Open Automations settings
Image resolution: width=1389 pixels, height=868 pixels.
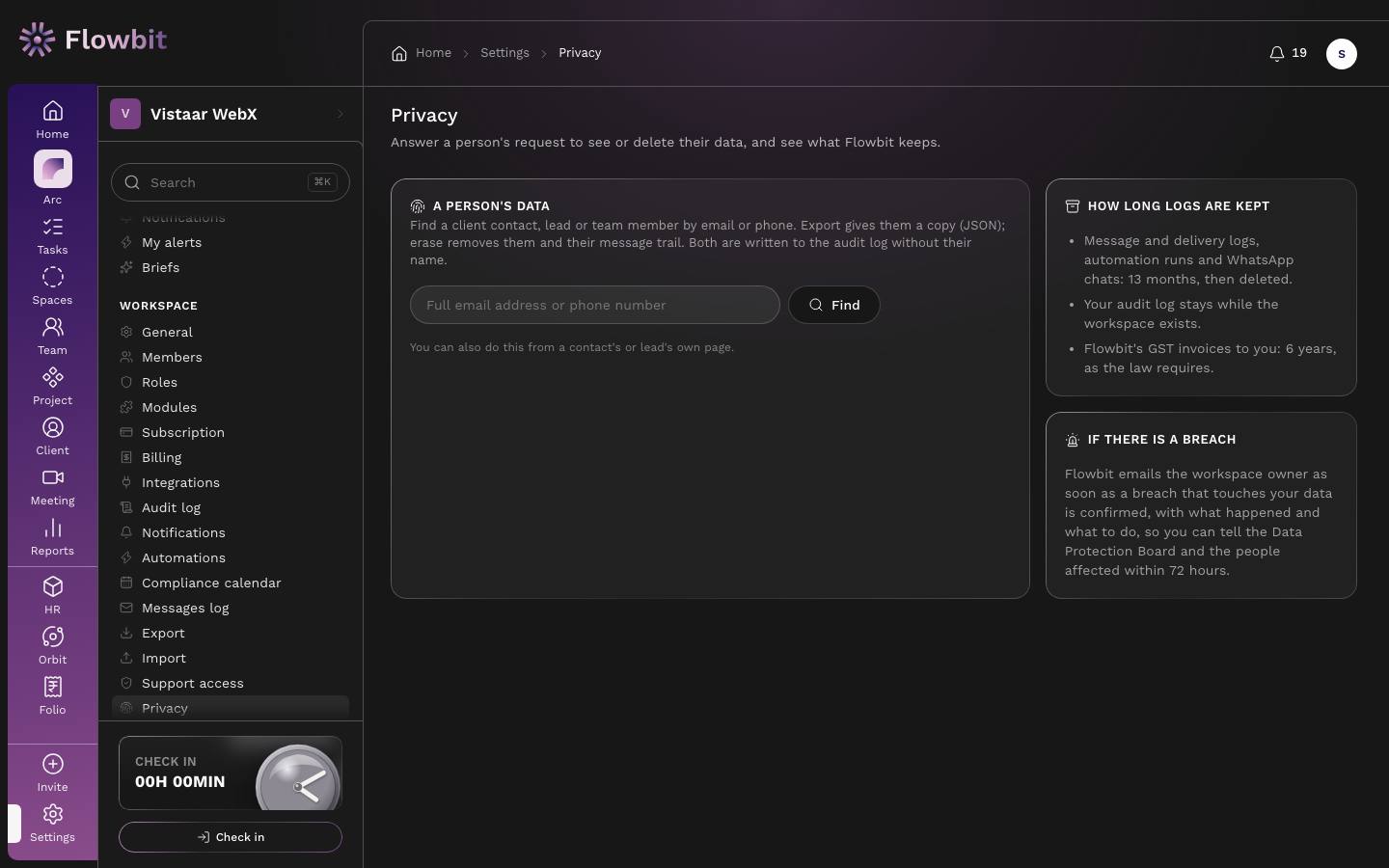point(231,557)
